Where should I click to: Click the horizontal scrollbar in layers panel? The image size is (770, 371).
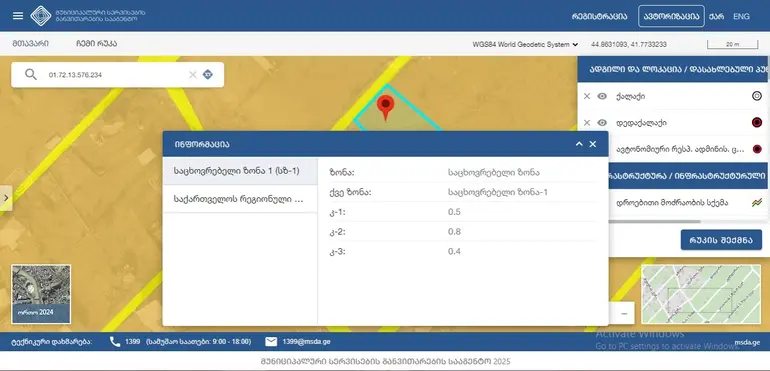[x=654, y=222]
